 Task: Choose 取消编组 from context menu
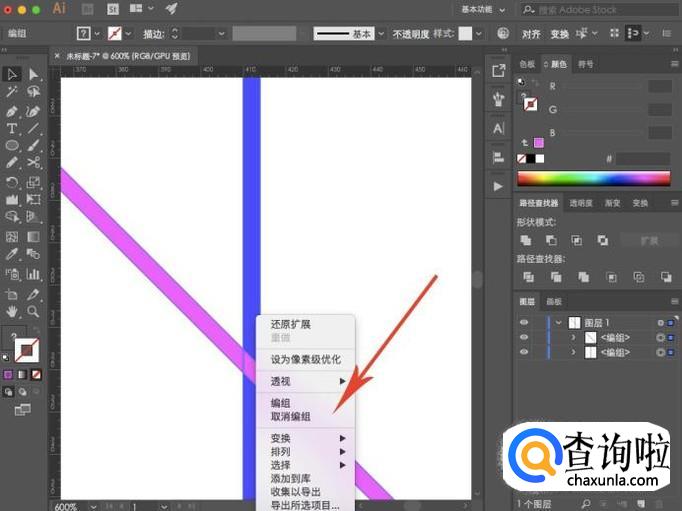click(x=290, y=417)
